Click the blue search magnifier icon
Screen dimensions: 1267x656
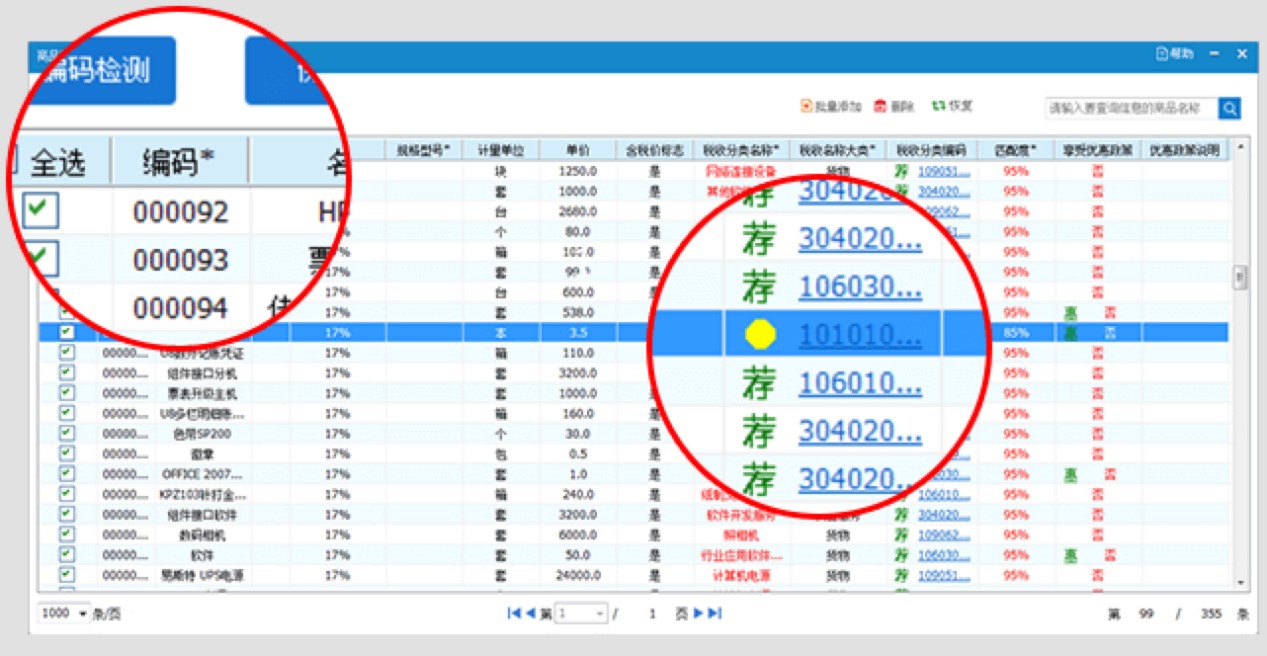(1229, 108)
